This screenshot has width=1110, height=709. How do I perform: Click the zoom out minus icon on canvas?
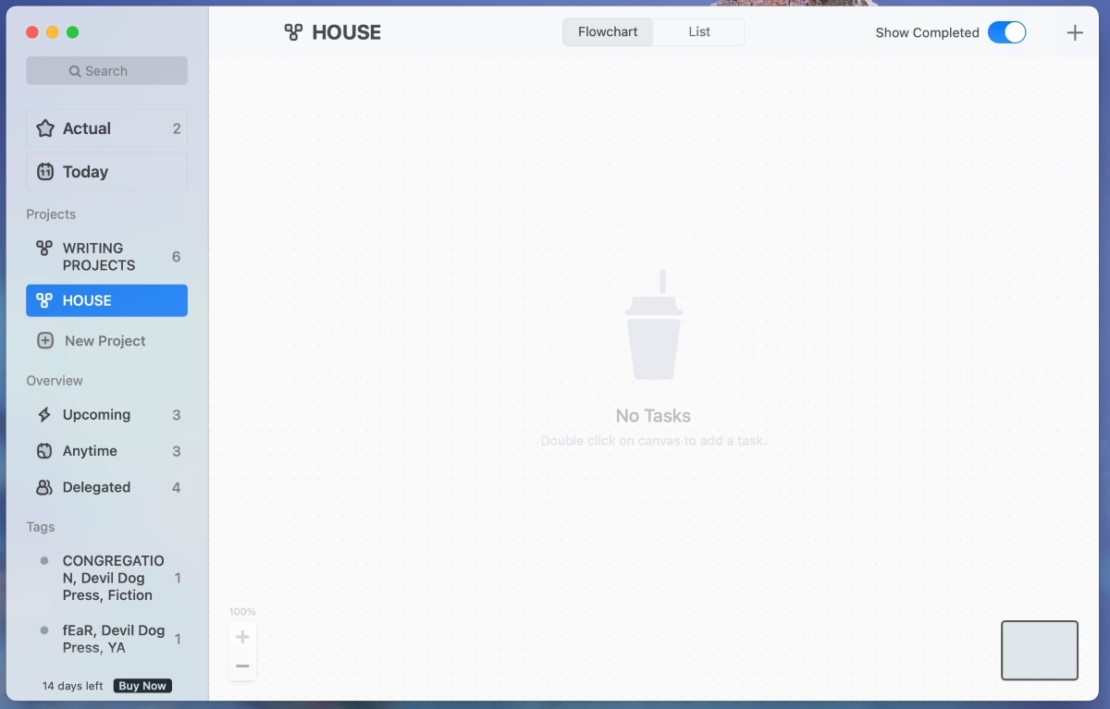[242, 665]
